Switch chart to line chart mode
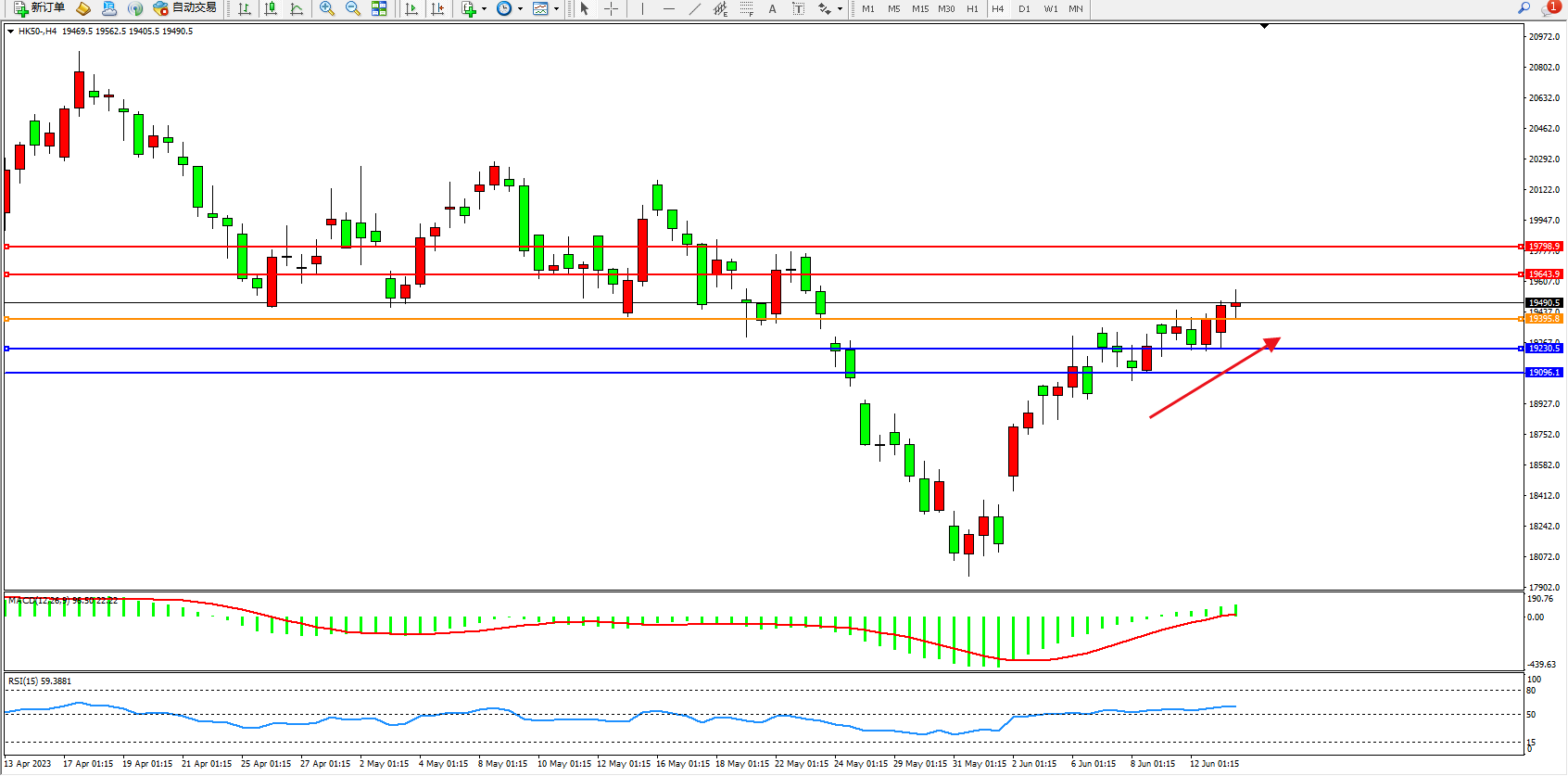 point(297,8)
